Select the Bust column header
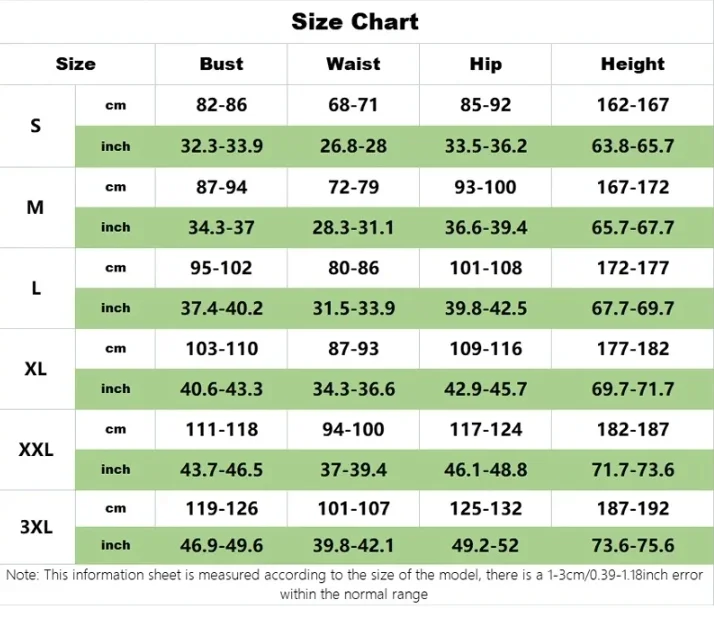This screenshot has height=618, width=714. (221, 64)
